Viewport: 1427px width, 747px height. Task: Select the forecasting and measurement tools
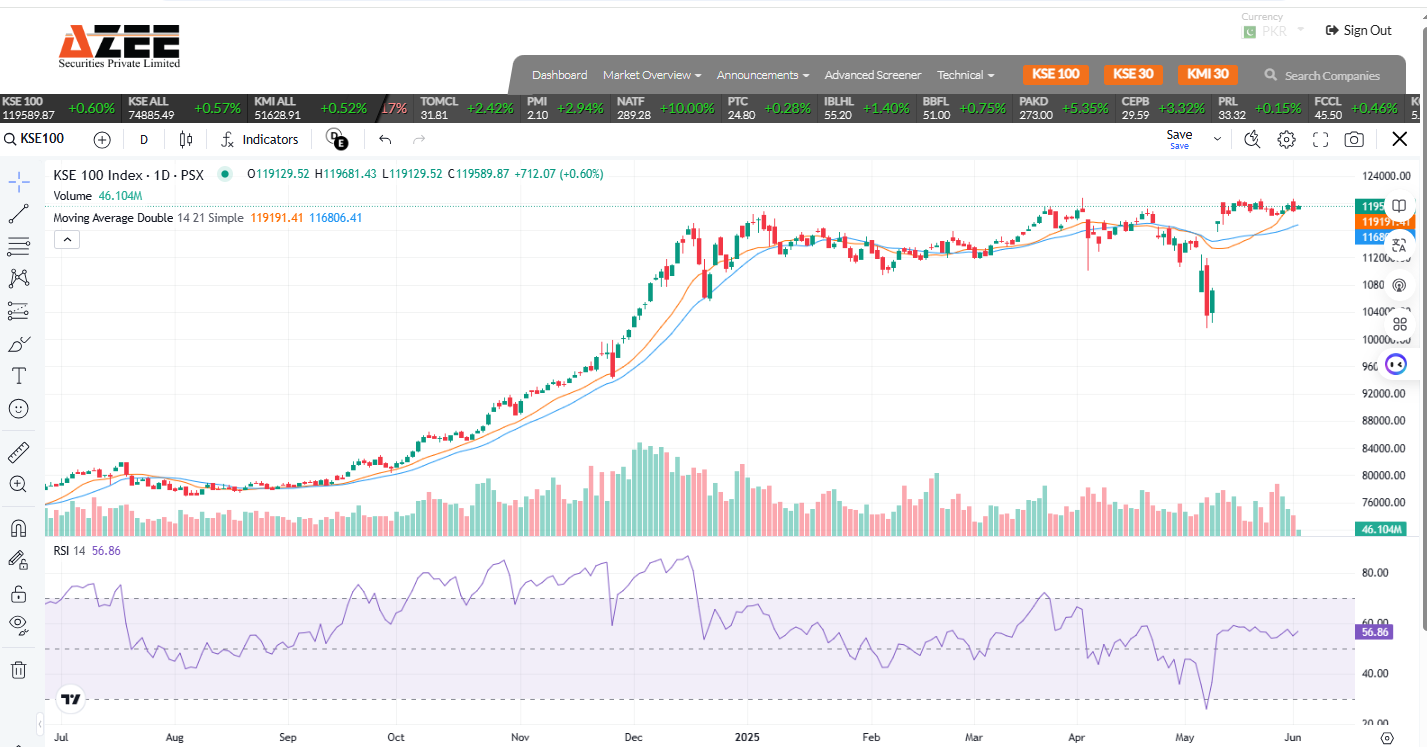18,312
